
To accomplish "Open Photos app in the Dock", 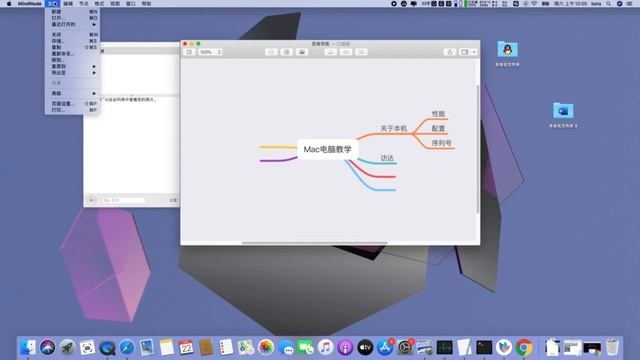I will point(266,347).
